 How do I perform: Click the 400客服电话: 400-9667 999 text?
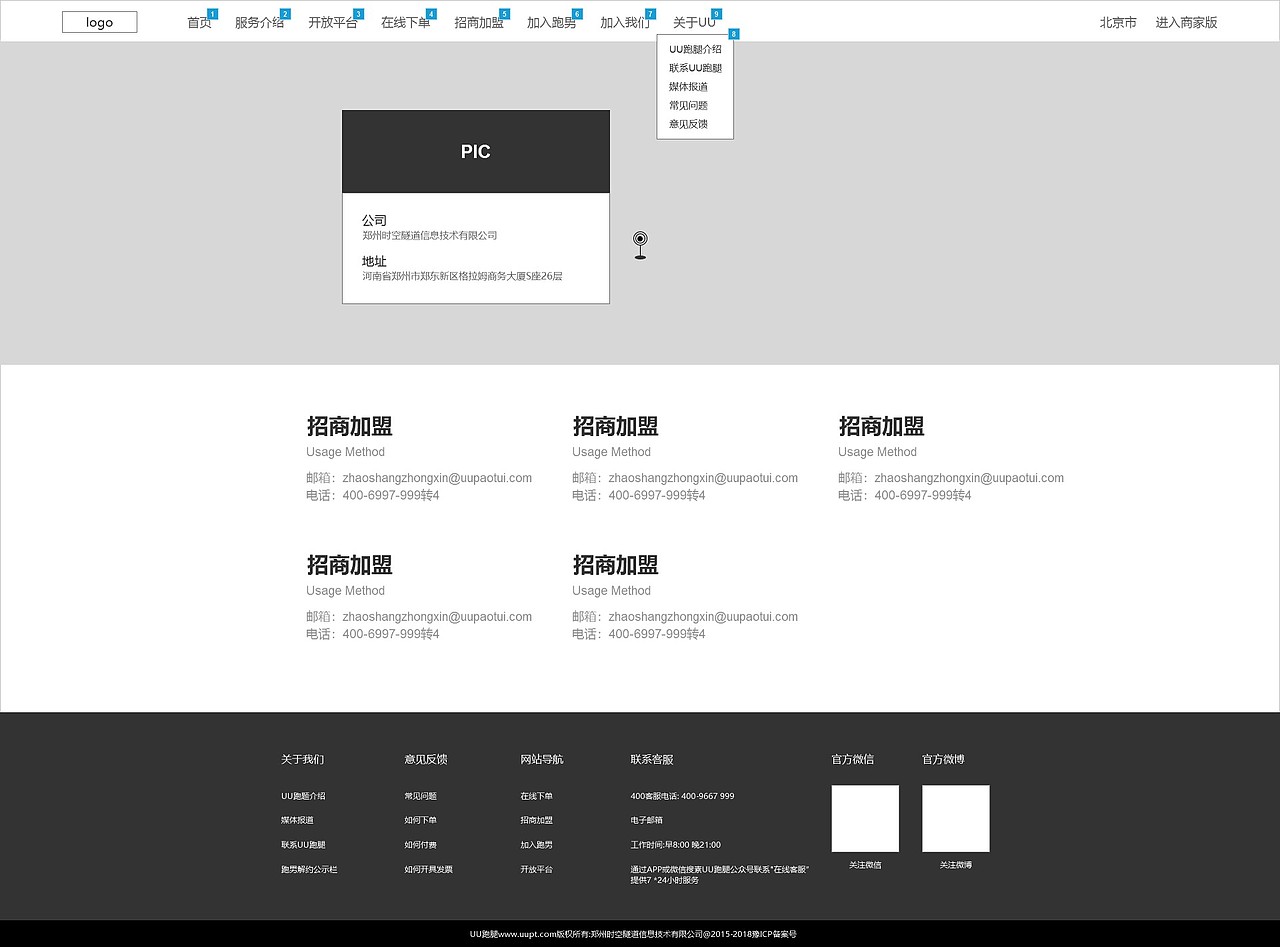(x=682, y=796)
